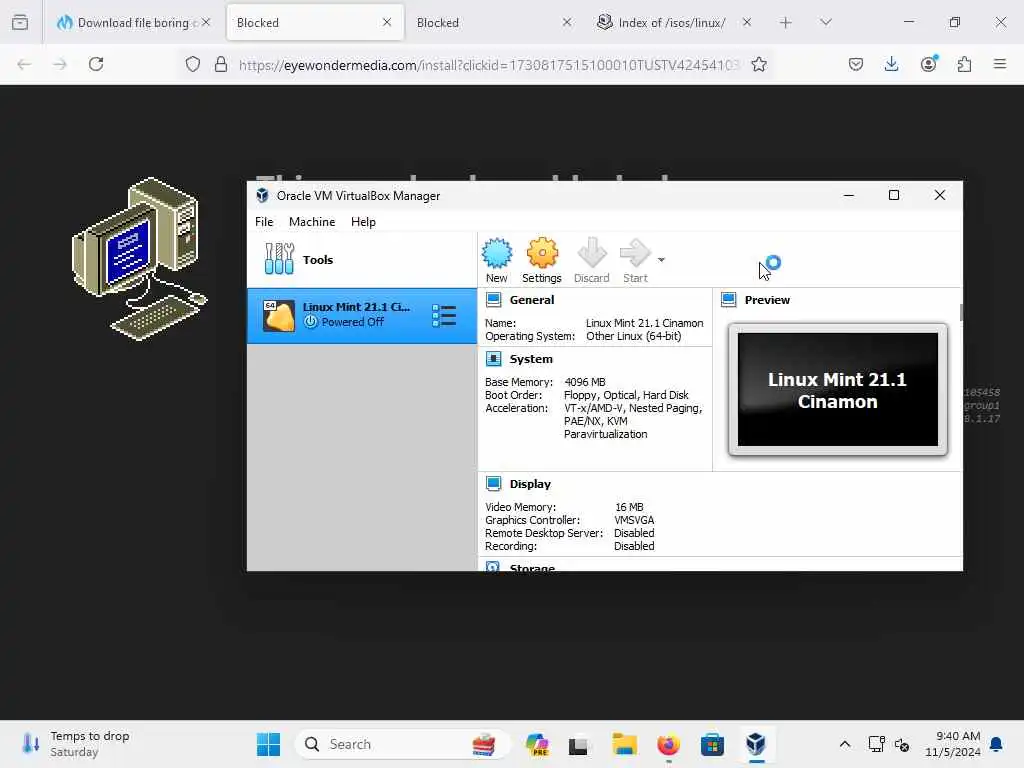The height and width of the screenshot is (768, 1024).
Task: Show hidden system tray icons
Action: tap(844, 744)
